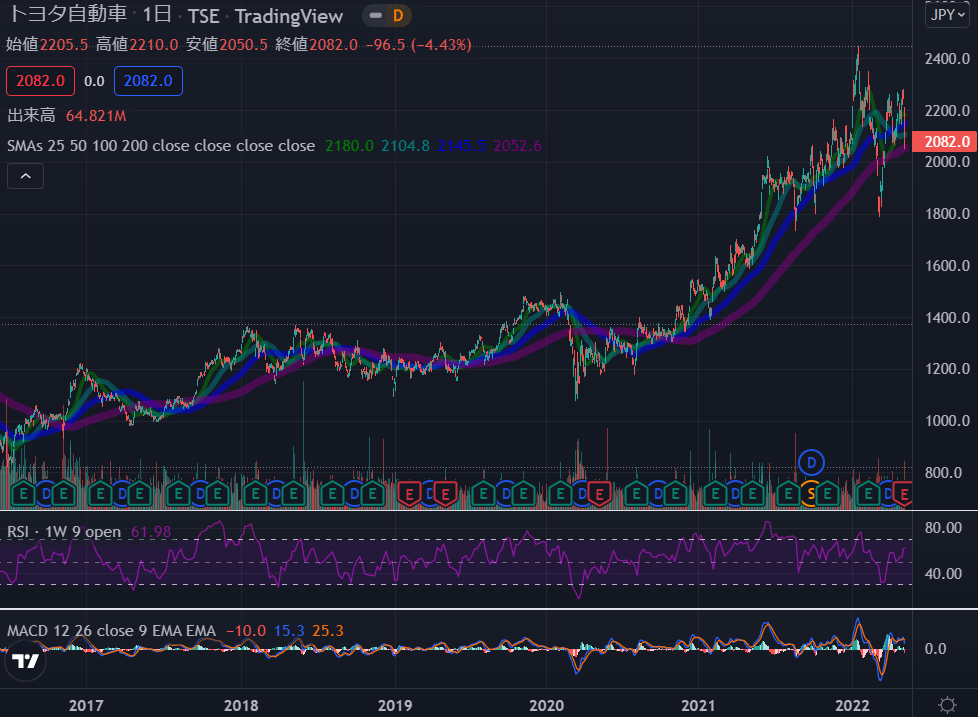Click the volume value 64.821M
The height and width of the screenshot is (717, 978).
coord(96,116)
